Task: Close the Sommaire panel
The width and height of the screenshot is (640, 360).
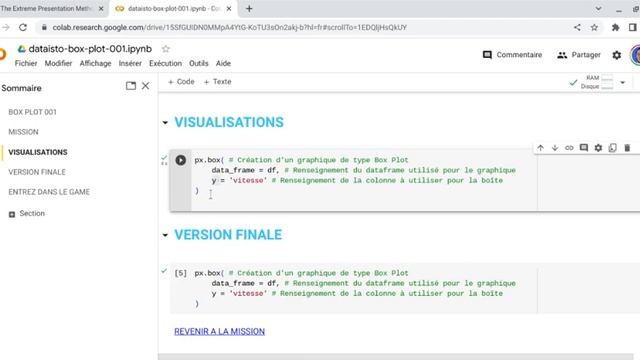Action: pos(145,86)
